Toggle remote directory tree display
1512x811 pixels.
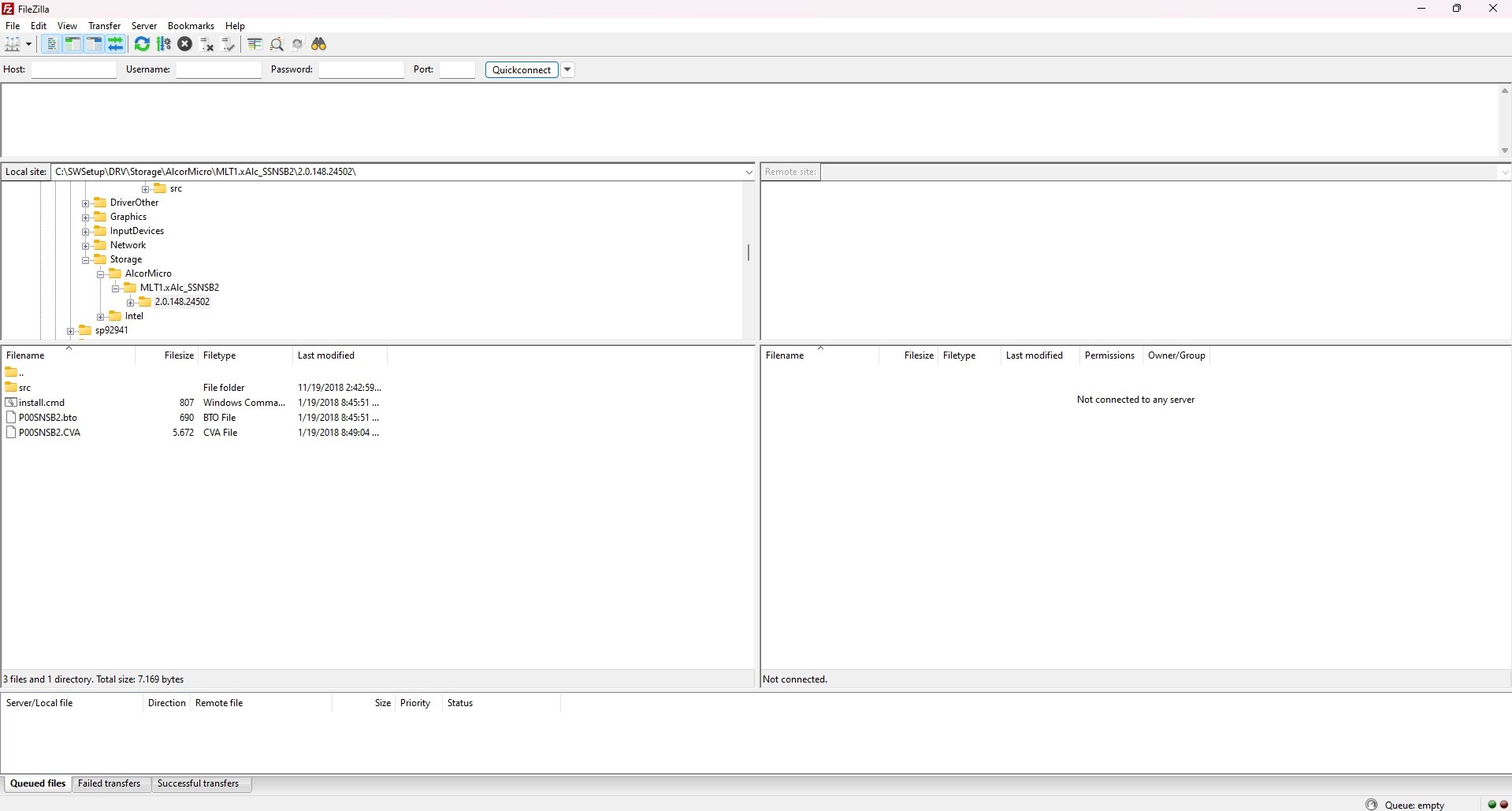94,44
